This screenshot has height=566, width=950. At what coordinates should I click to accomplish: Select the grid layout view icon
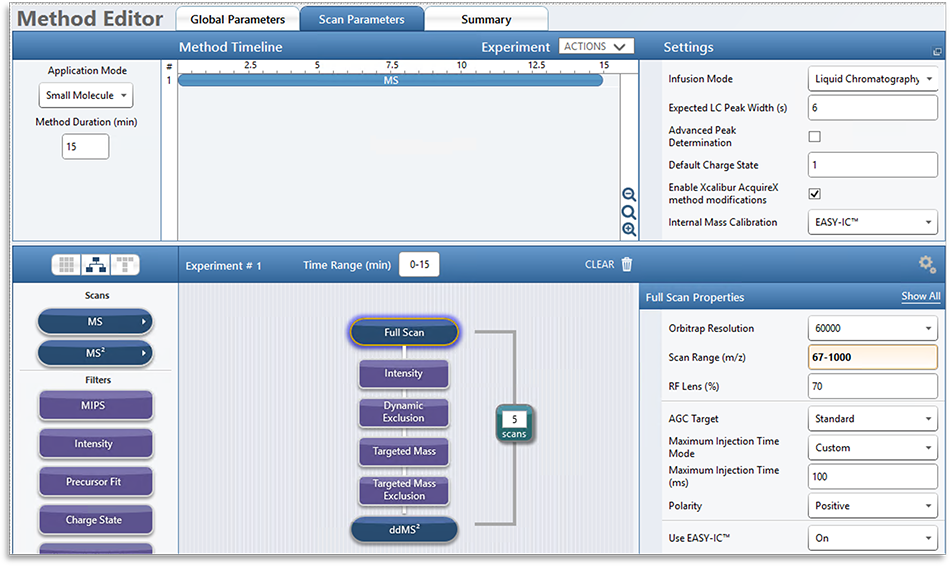pos(67,265)
